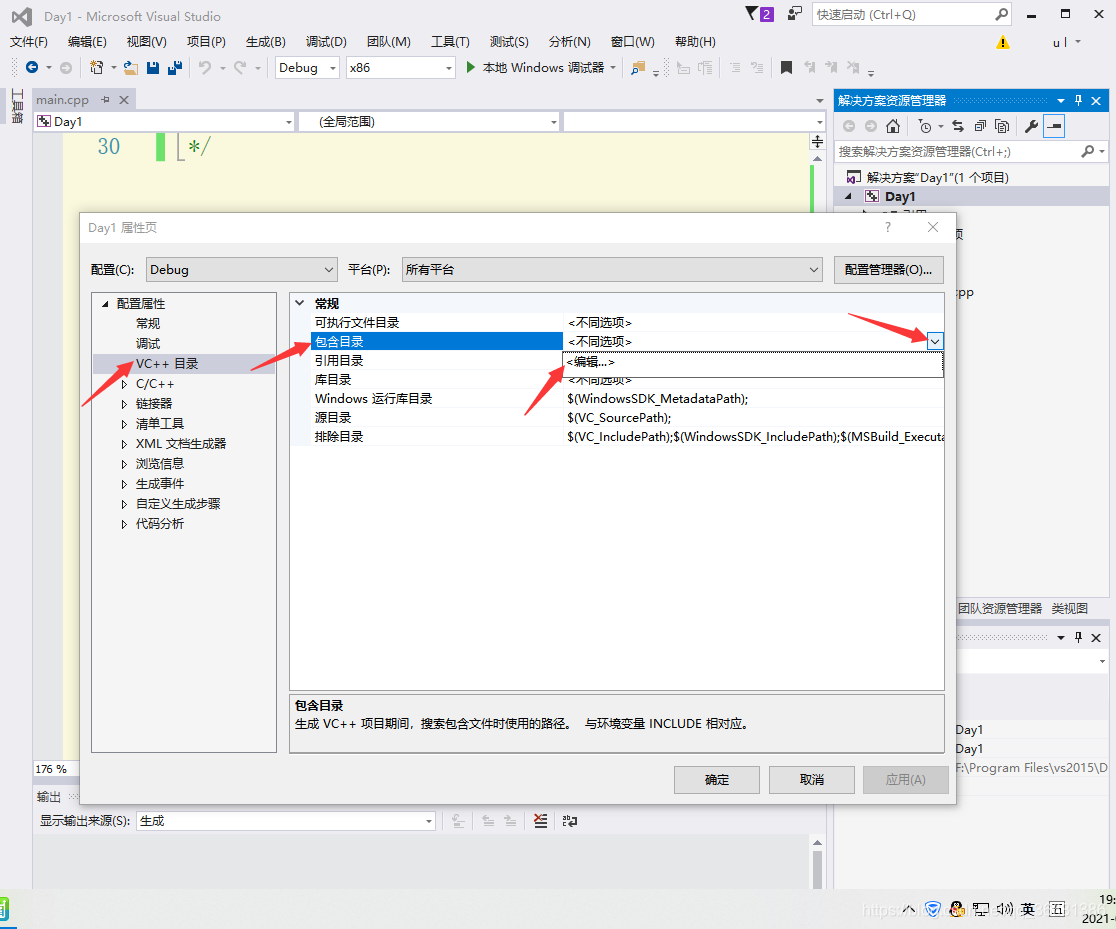
Task: Click the 应用(A) button
Action: (x=905, y=780)
